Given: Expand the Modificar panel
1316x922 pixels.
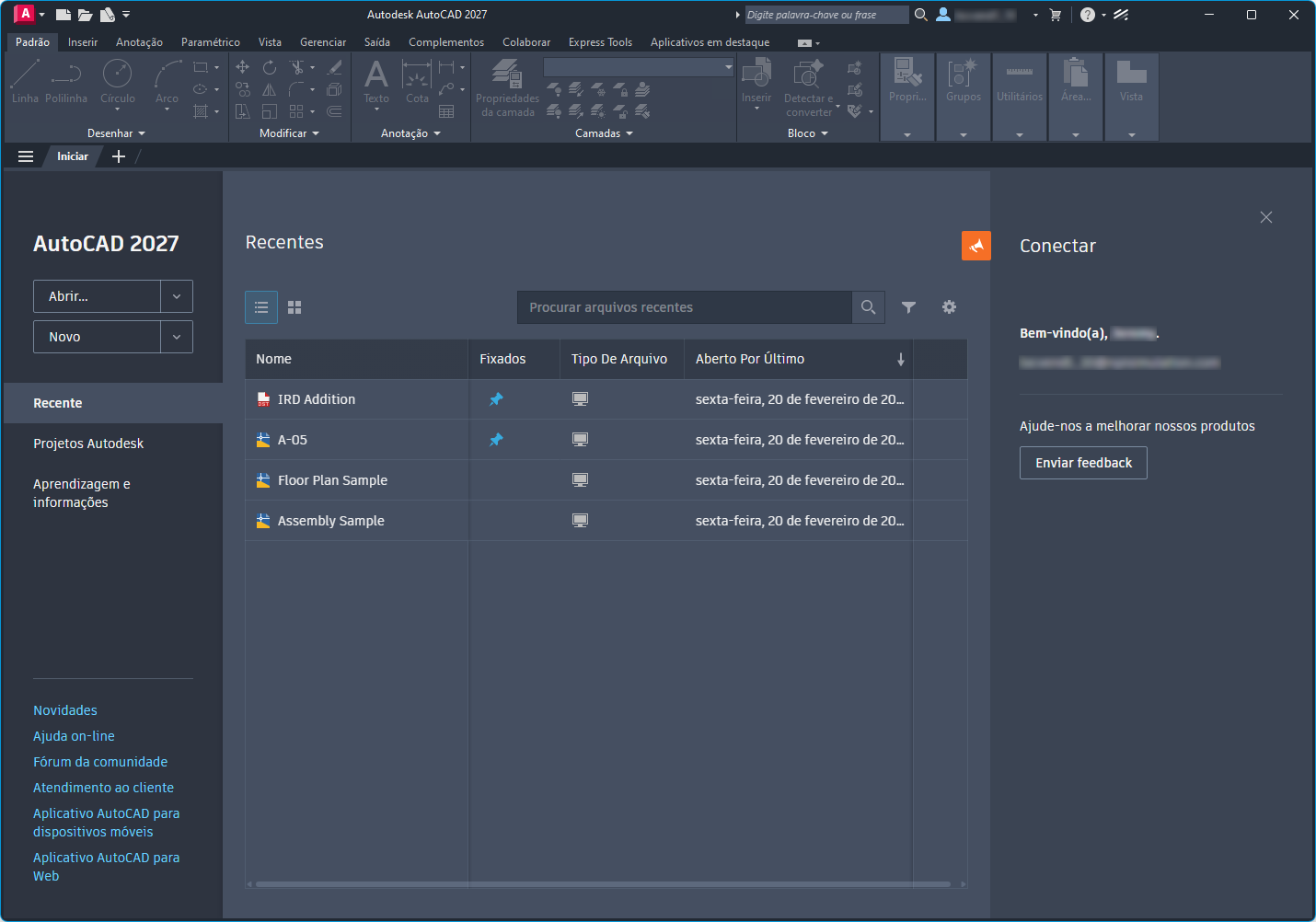Looking at the screenshot, I should [289, 133].
